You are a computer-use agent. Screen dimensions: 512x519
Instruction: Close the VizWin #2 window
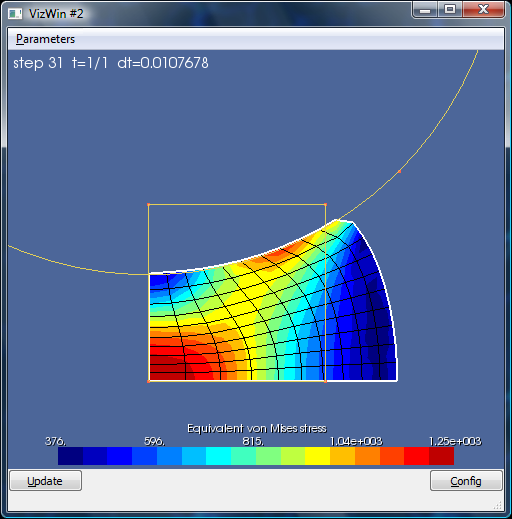pos(483,9)
